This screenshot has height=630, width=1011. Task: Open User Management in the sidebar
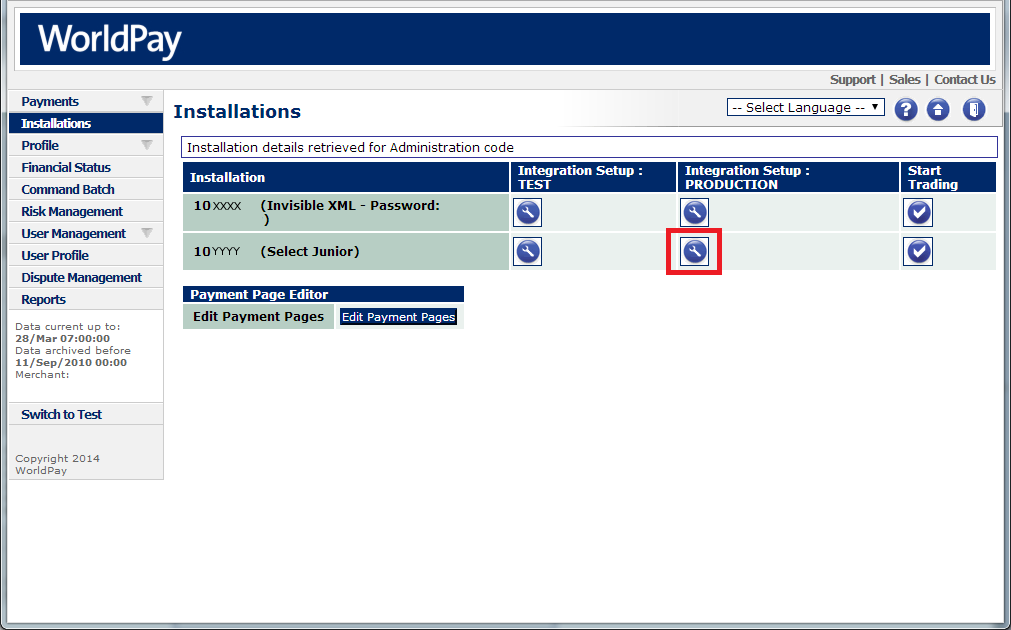click(x=86, y=233)
